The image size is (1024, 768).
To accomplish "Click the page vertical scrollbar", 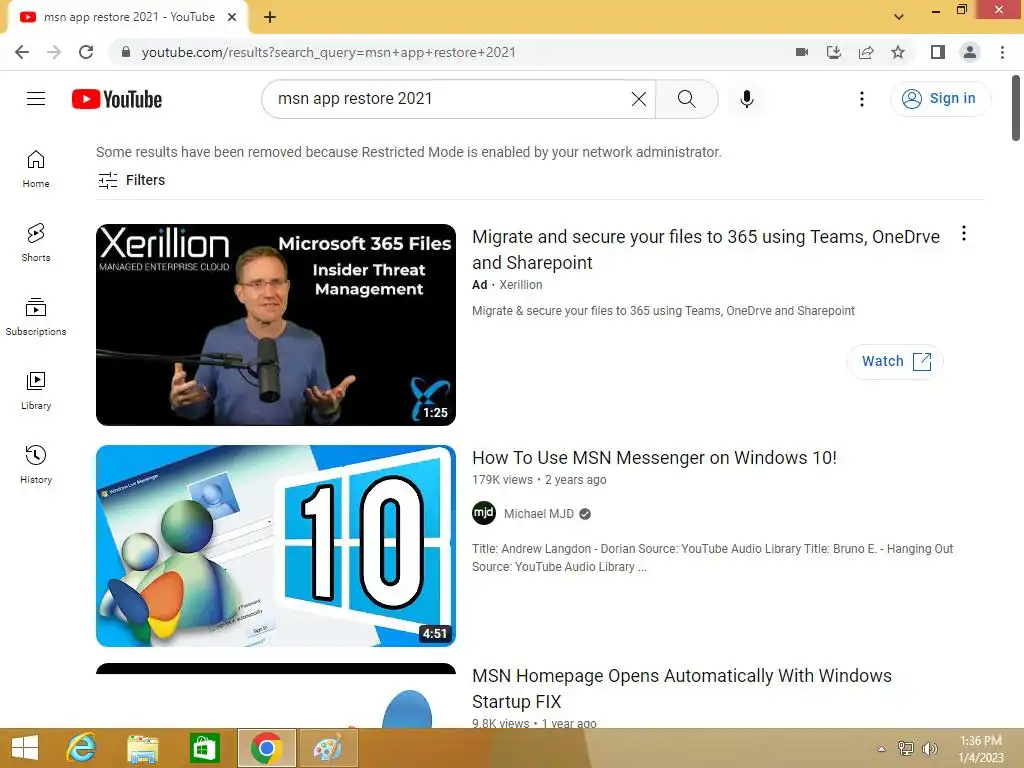I will pyautogui.click(x=1016, y=108).
